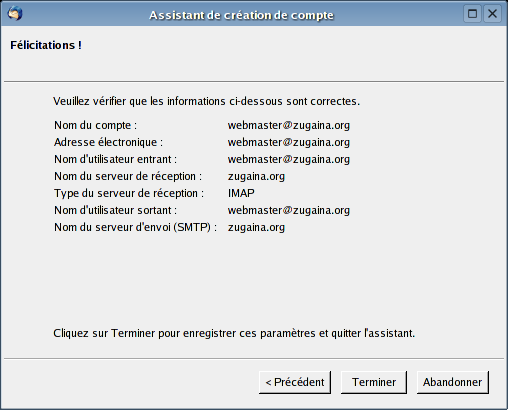The image size is (508, 410).
Task: Close the account wizard window
Action: [x=492, y=14]
